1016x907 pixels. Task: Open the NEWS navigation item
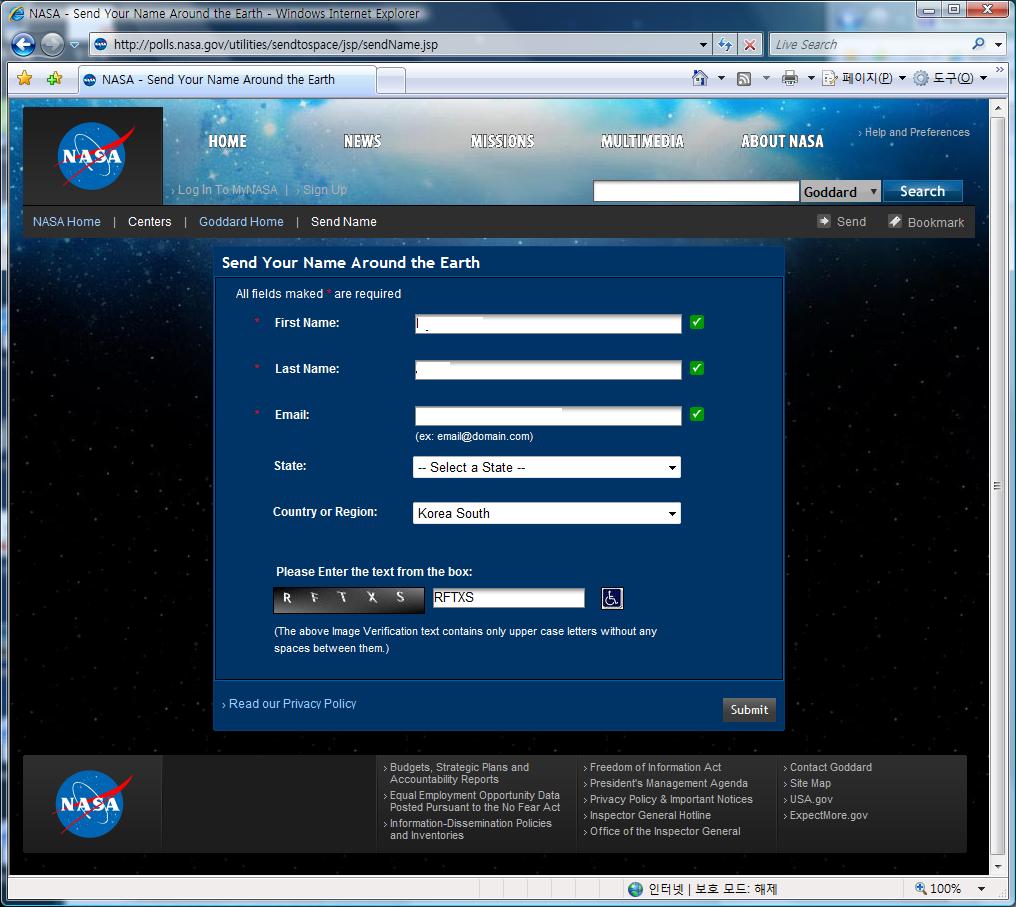tap(362, 141)
